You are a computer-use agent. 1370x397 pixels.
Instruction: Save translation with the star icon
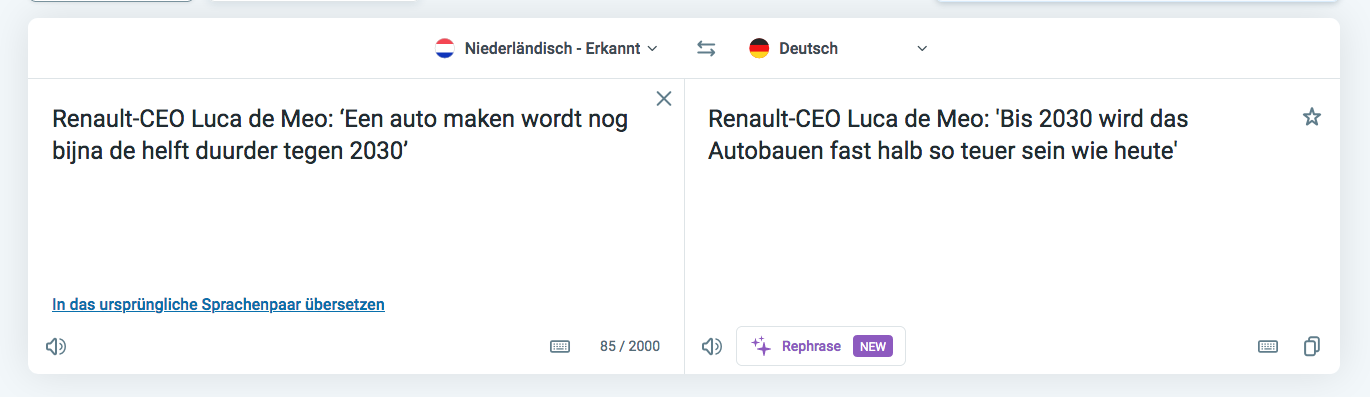(x=1312, y=117)
